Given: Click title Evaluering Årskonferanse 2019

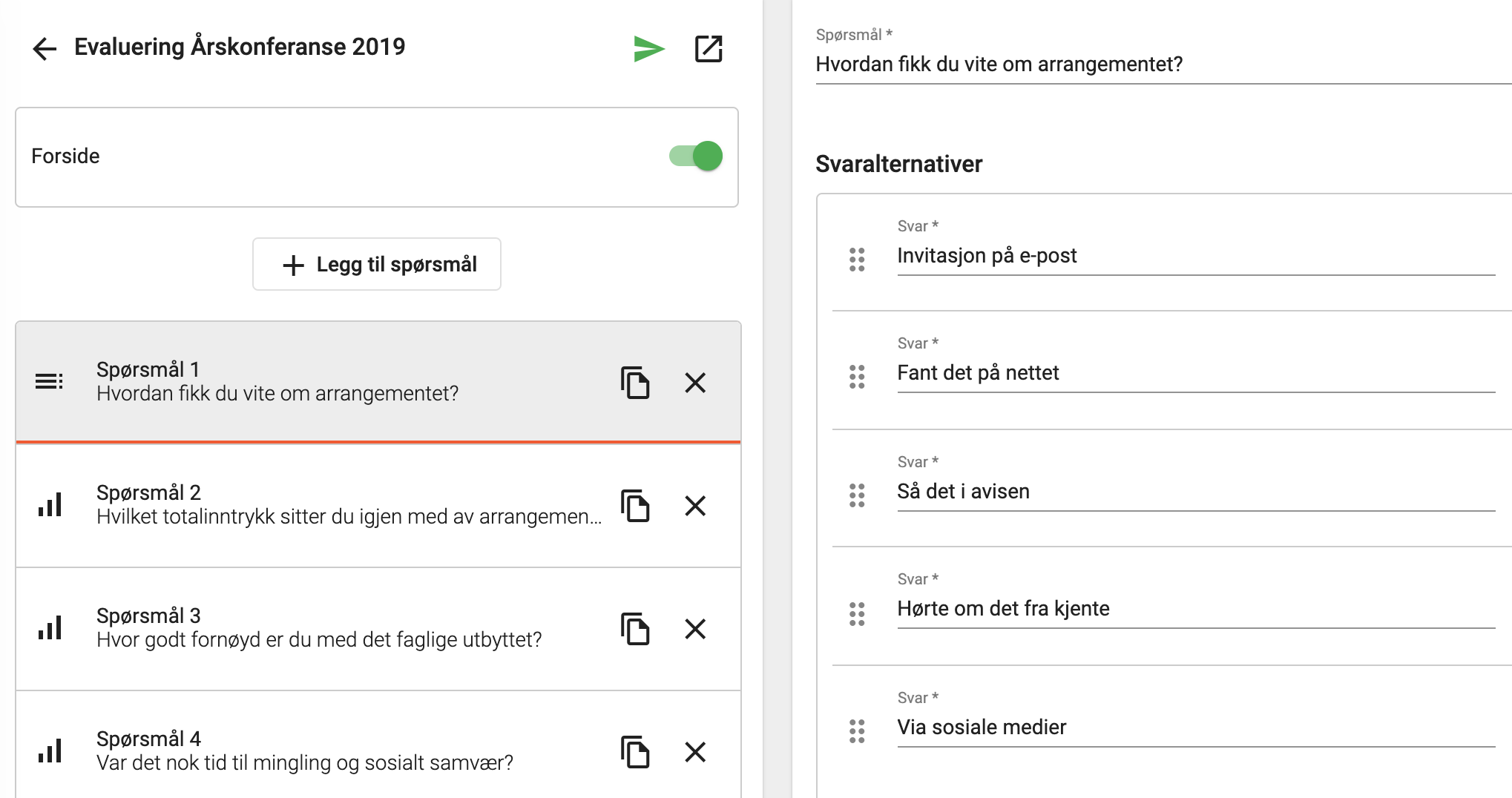Looking at the screenshot, I should 240,47.
